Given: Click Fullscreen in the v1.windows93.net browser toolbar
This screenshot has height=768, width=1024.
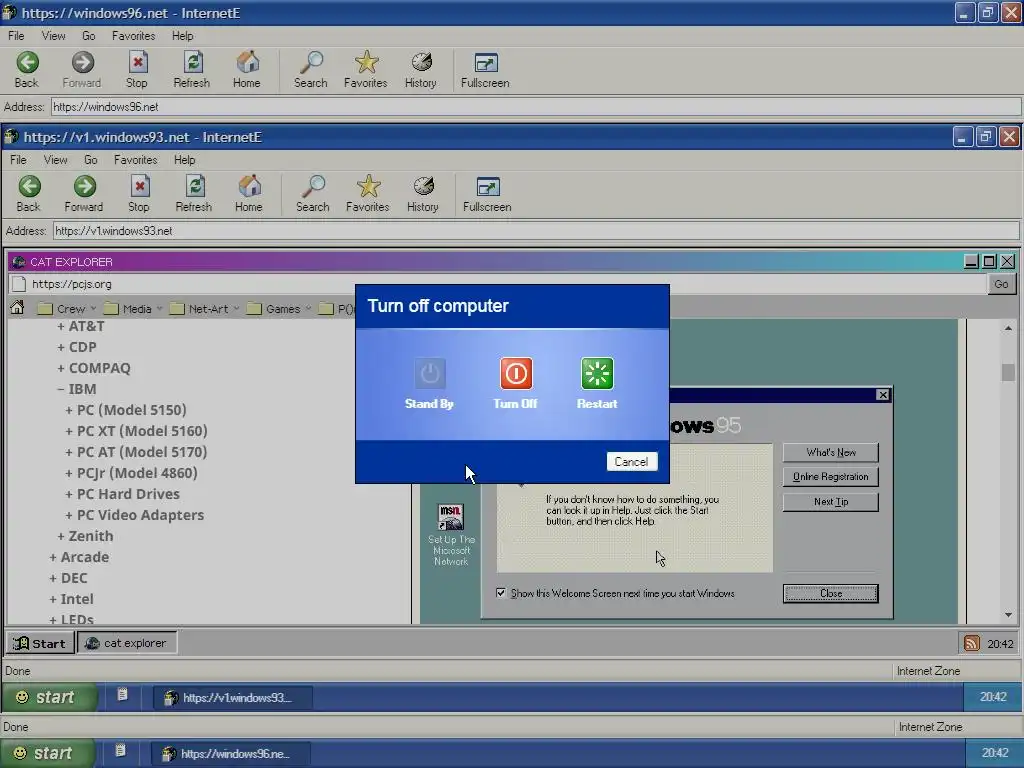Looking at the screenshot, I should click(x=487, y=193).
